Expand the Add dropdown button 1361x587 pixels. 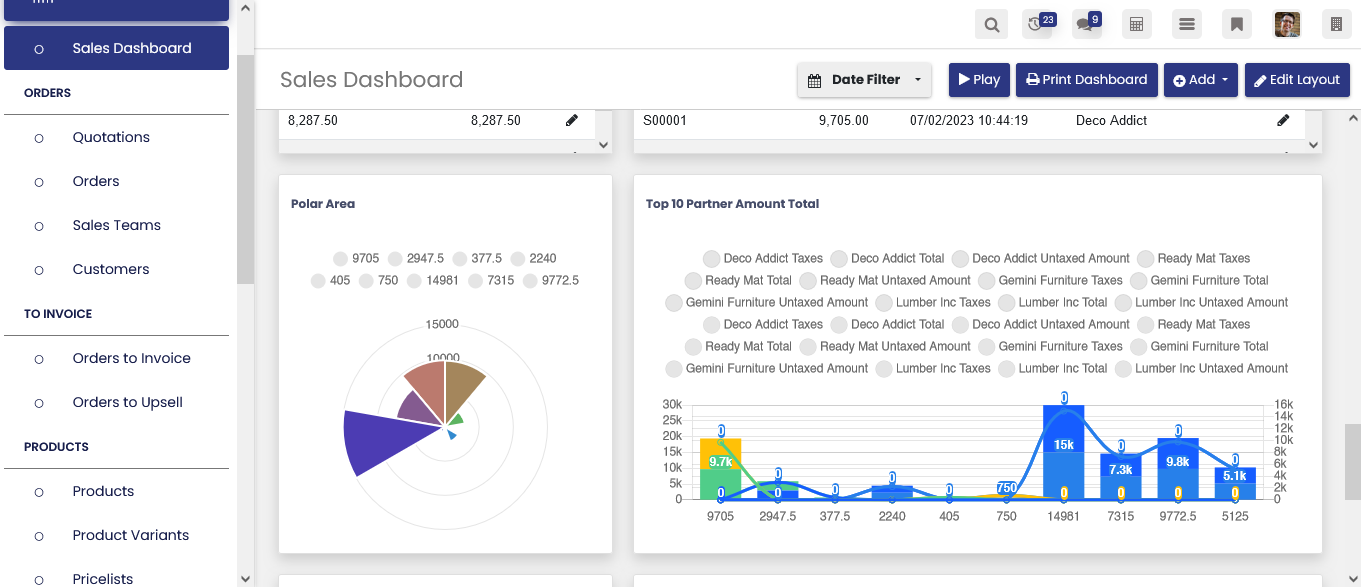click(x=1200, y=80)
